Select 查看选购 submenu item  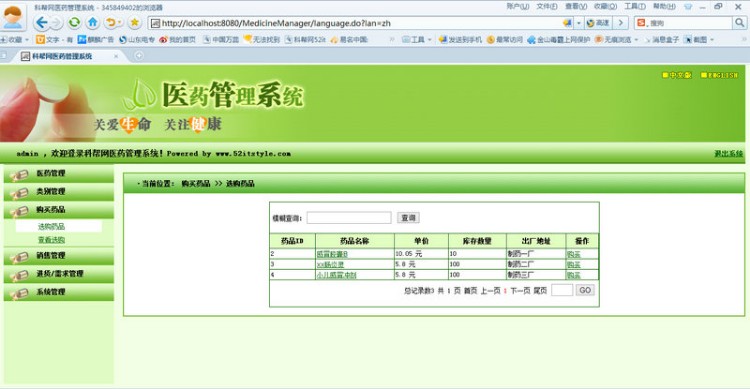[51, 240]
